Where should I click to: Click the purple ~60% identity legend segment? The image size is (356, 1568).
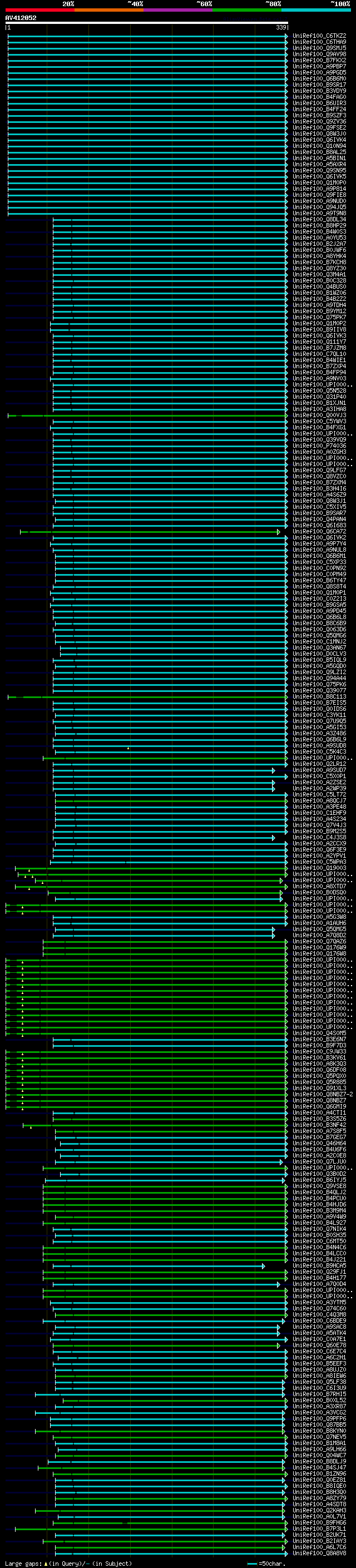179,10
